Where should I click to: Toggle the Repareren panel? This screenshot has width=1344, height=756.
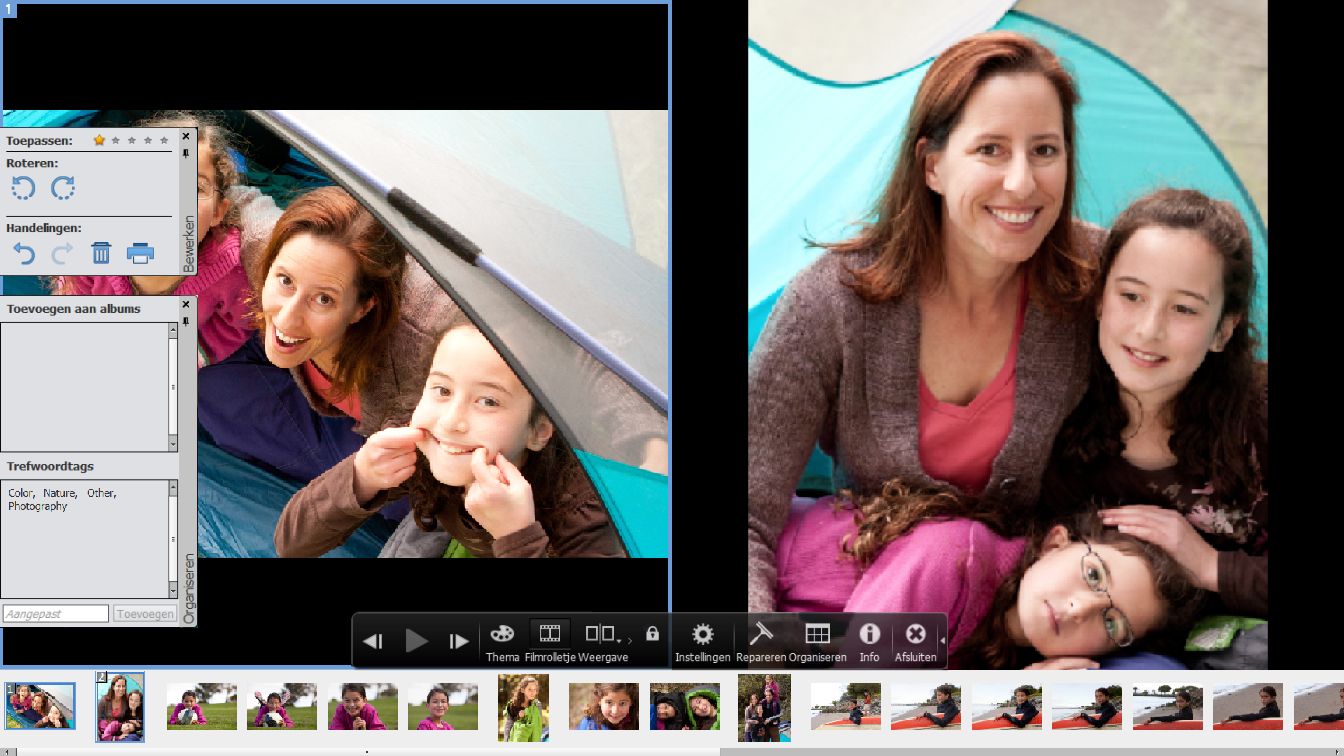(761, 641)
